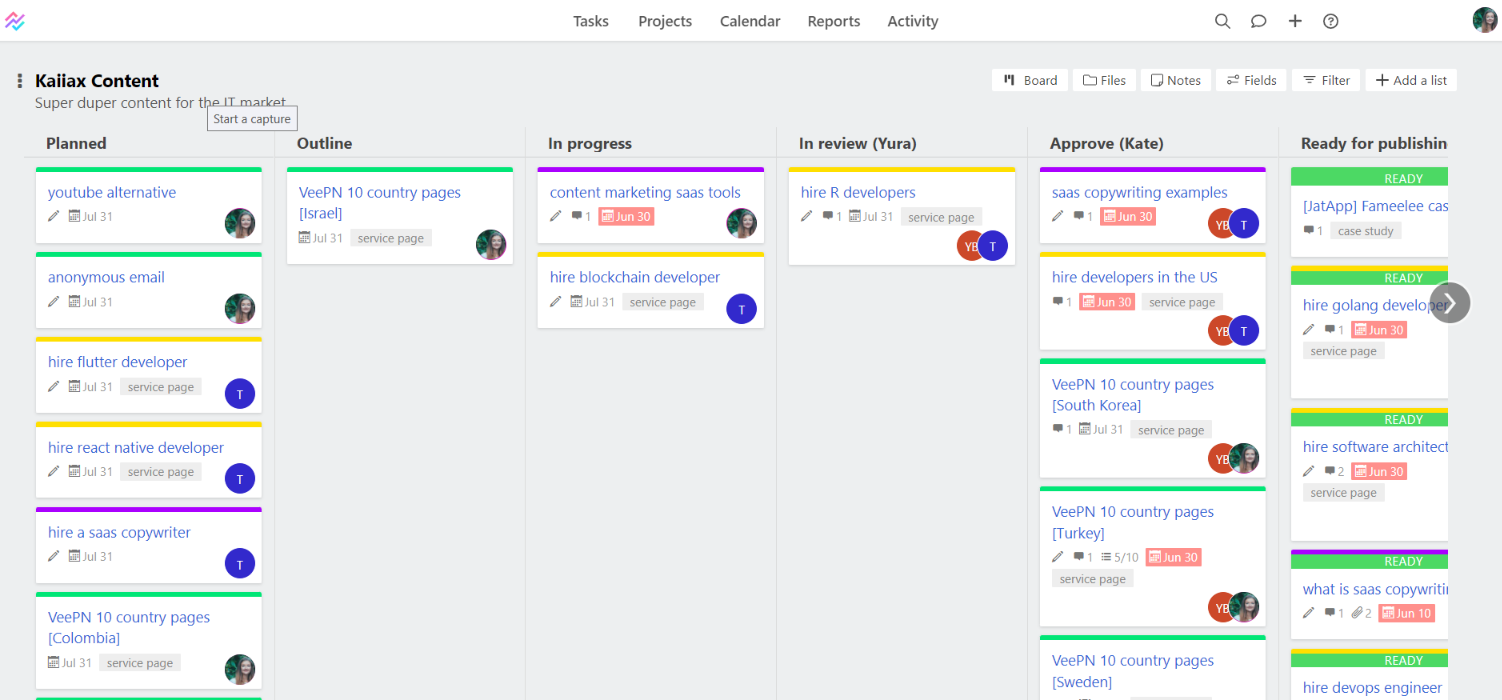
Task: Open the chat bubble messages icon
Action: [x=1259, y=21]
